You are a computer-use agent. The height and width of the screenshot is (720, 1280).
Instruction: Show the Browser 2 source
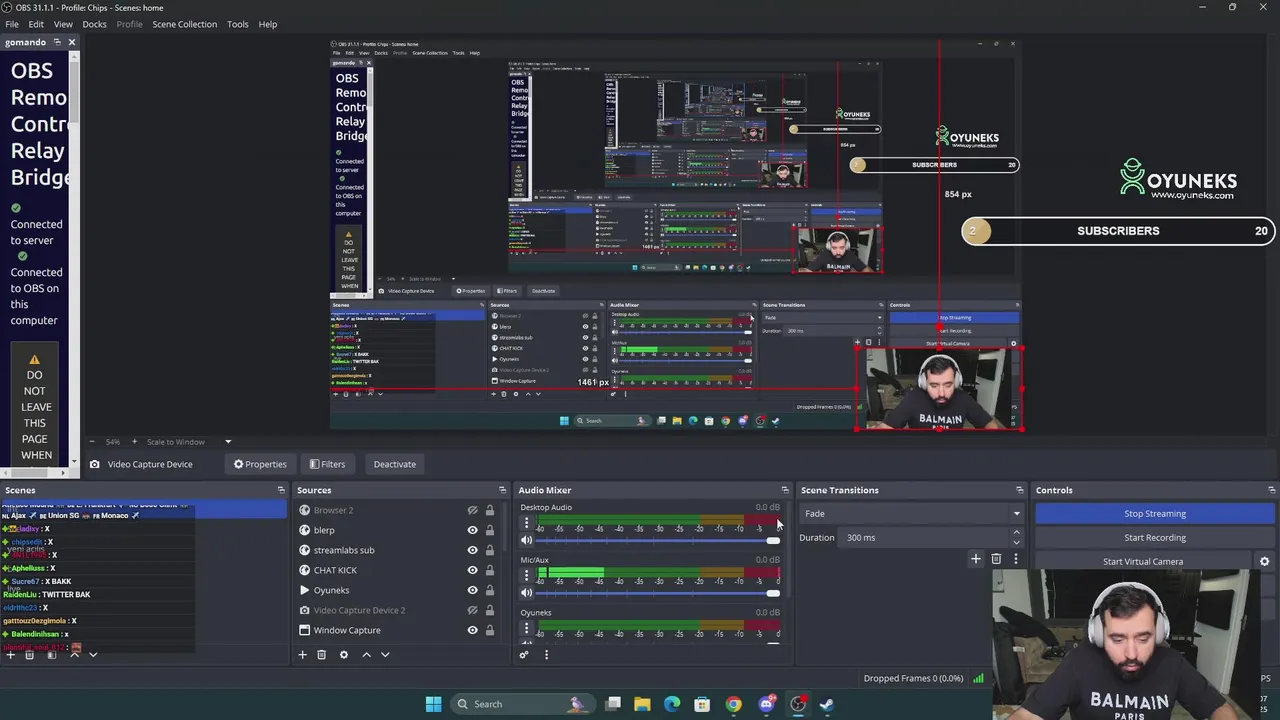click(x=472, y=510)
